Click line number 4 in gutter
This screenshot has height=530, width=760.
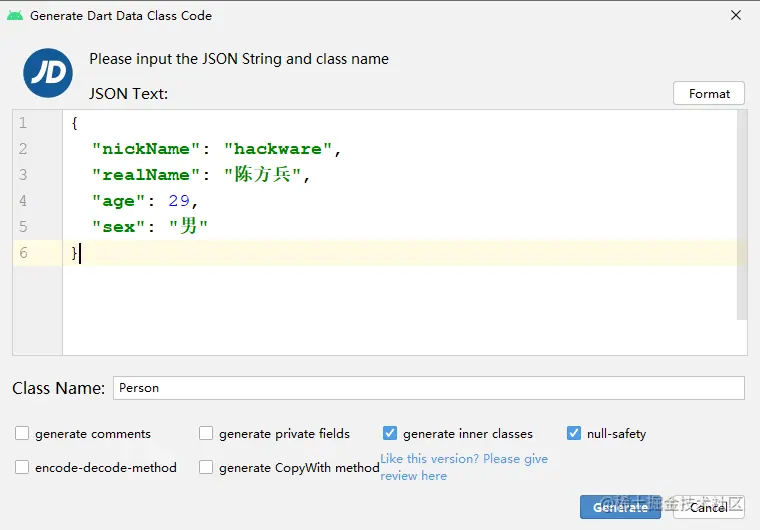[x=23, y=201]
